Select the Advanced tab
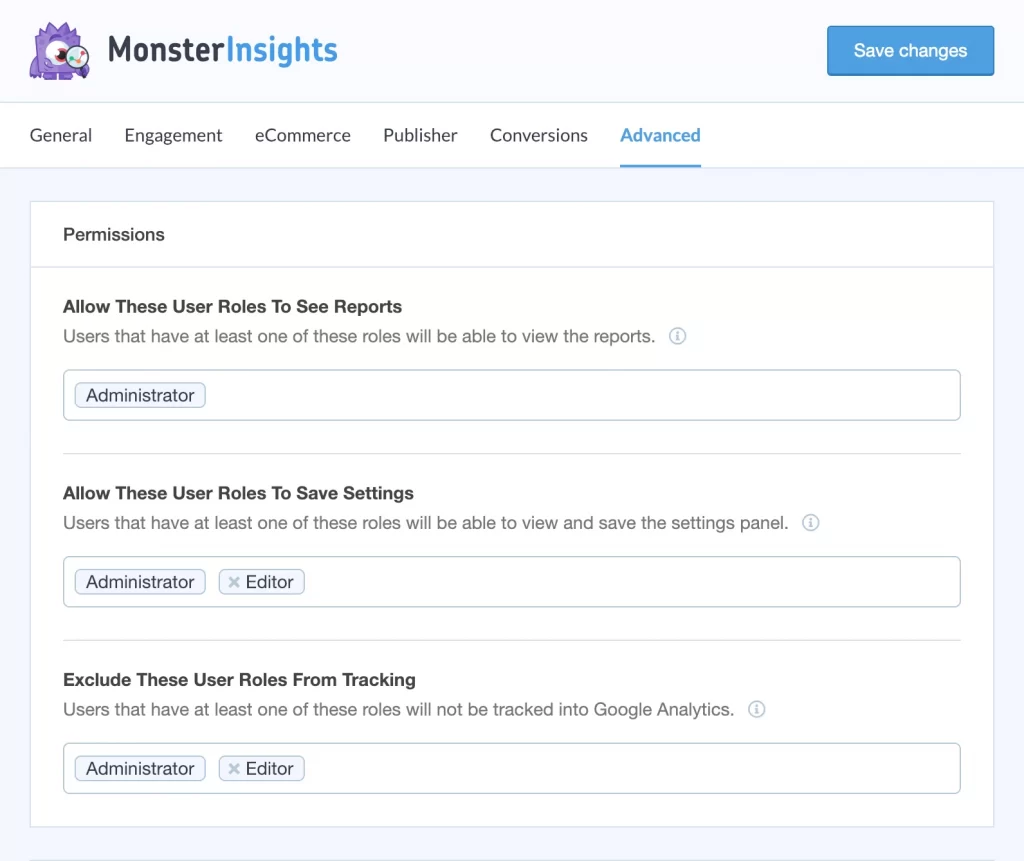Viewport: 1024px width, 861px height. pyautogui.click(x=659, y=135)
